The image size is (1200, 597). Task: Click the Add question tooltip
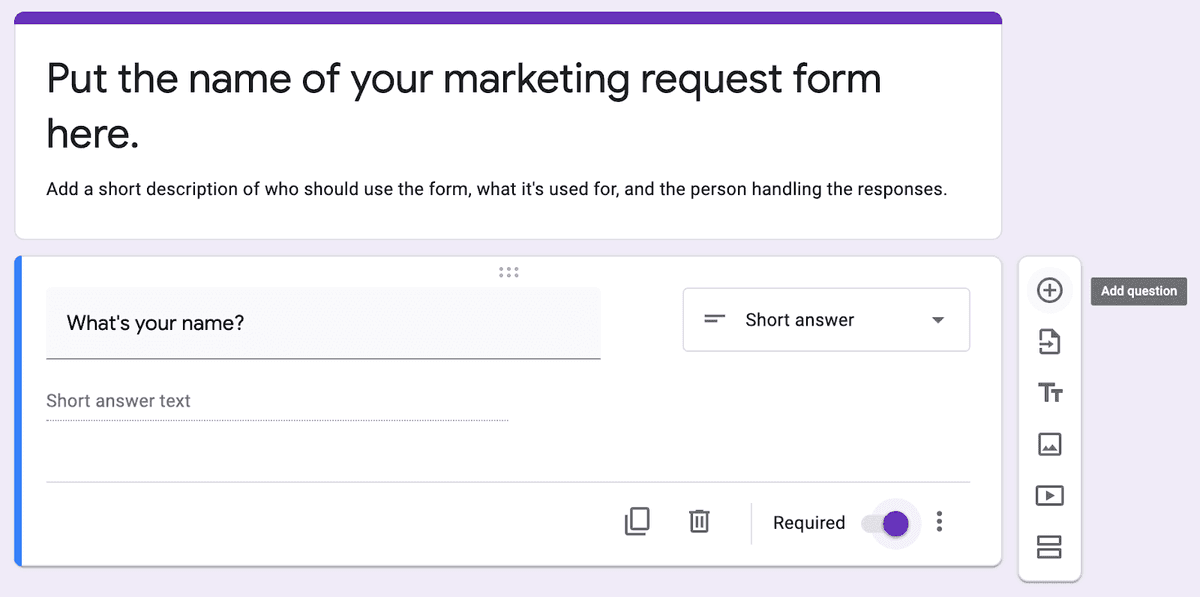pos(1138,291)
